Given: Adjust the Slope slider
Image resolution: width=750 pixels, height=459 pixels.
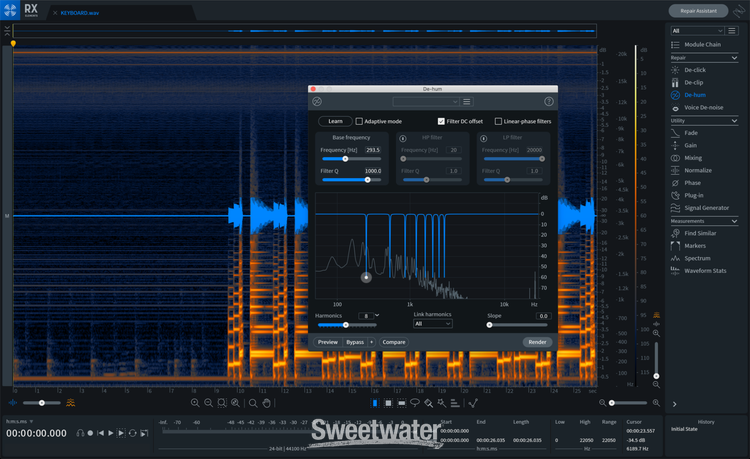Looking at the screenshot, I should click(518, 325).
